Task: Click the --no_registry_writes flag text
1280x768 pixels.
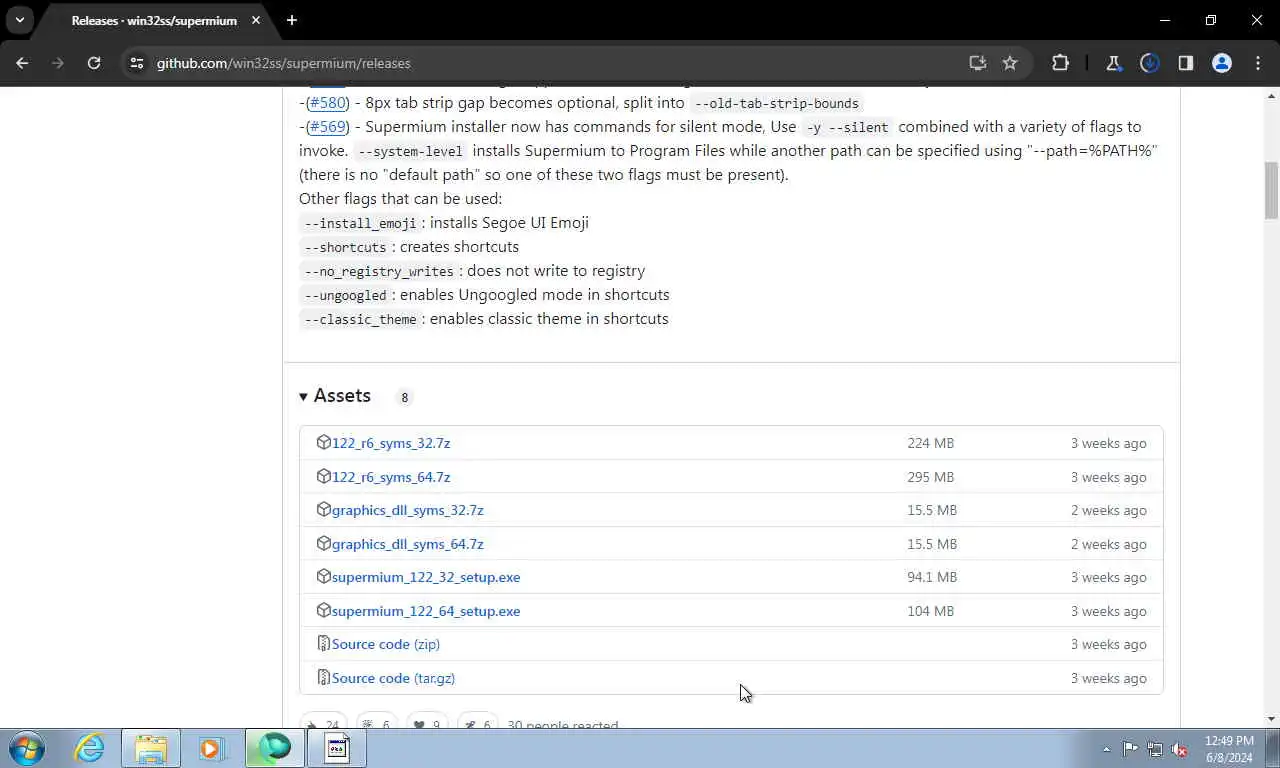Action: 379,271
